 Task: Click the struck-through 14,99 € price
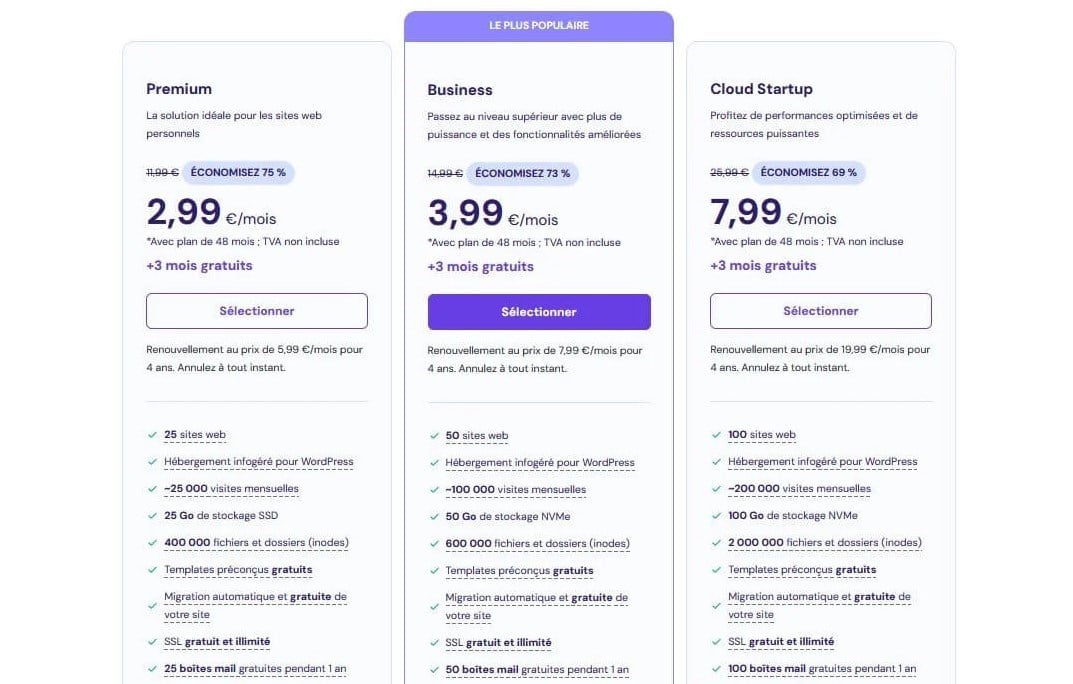point(445,174)
